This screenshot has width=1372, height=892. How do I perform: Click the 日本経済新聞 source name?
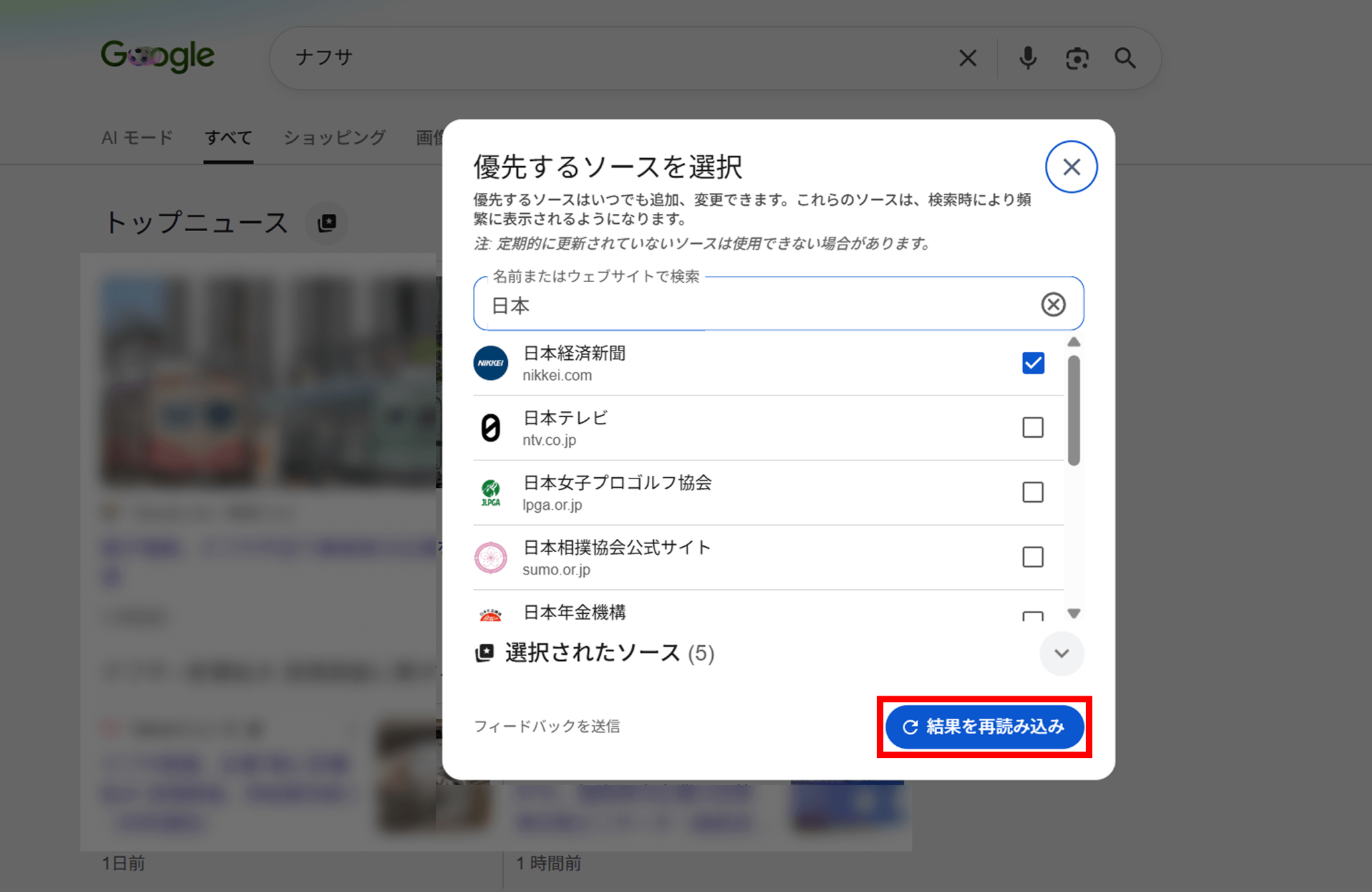[574, 353]
